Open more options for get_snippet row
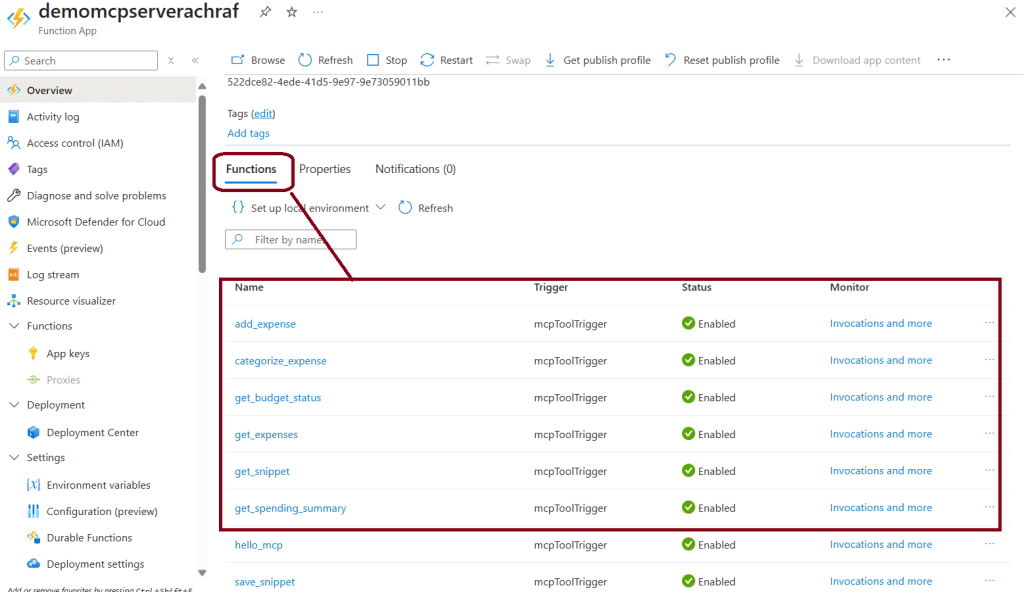Viewport: 1024px width, 592px height. pos(989,470)
